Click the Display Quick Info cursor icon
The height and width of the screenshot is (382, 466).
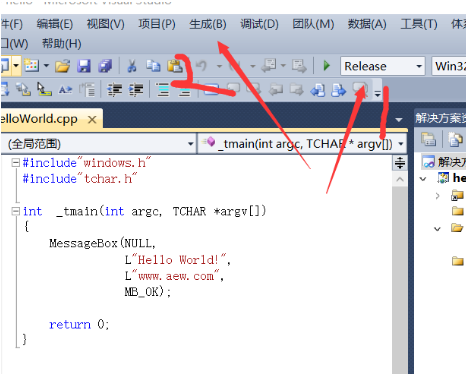(43, 90)
